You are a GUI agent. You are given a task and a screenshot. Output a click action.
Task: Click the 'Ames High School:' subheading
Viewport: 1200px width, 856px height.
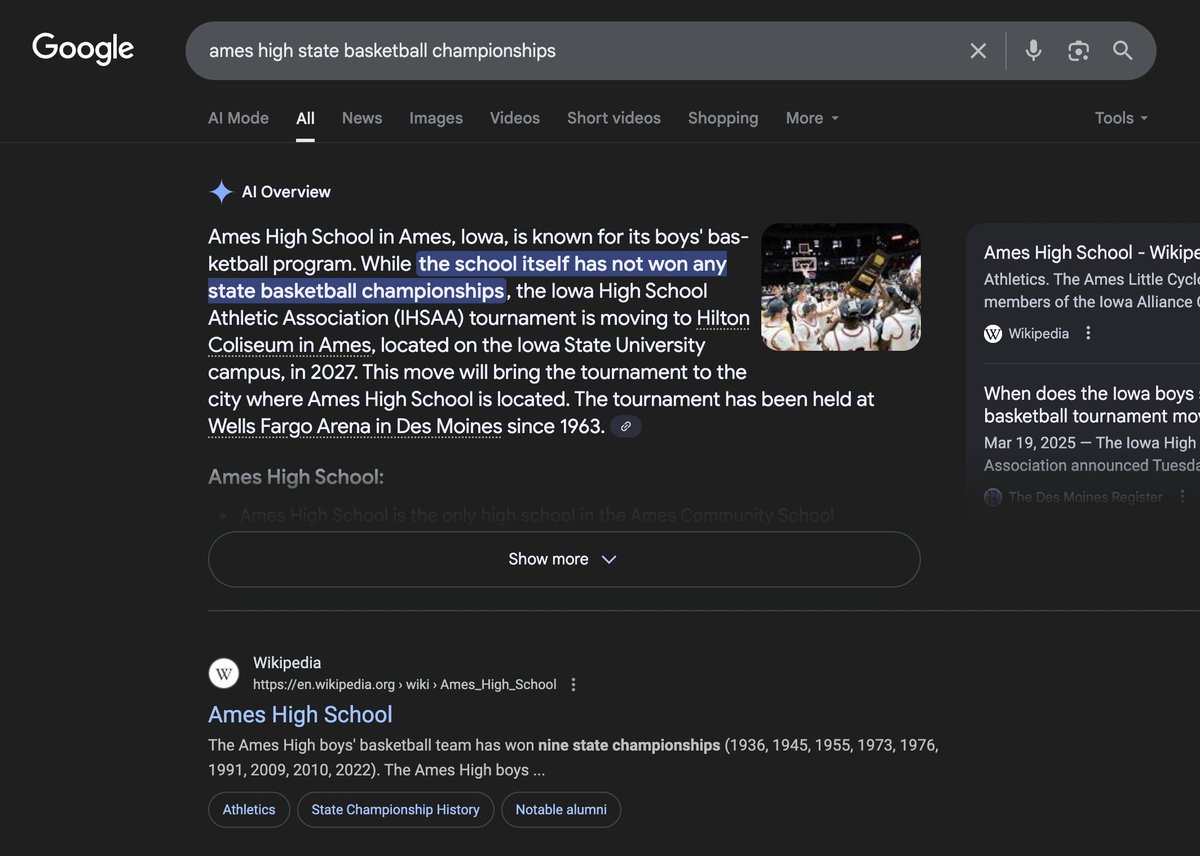pos(296,477)
